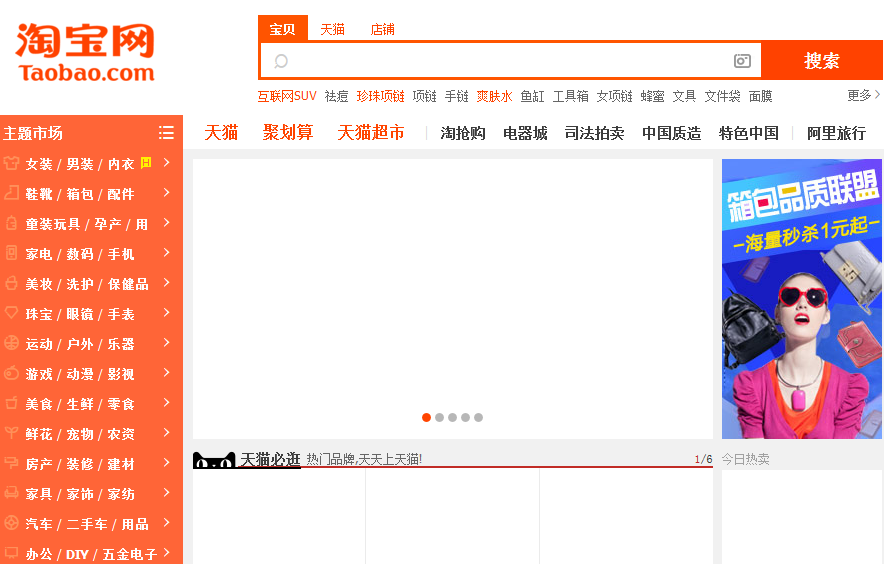Click the Tmall cat logo icon

coord(214,460)
